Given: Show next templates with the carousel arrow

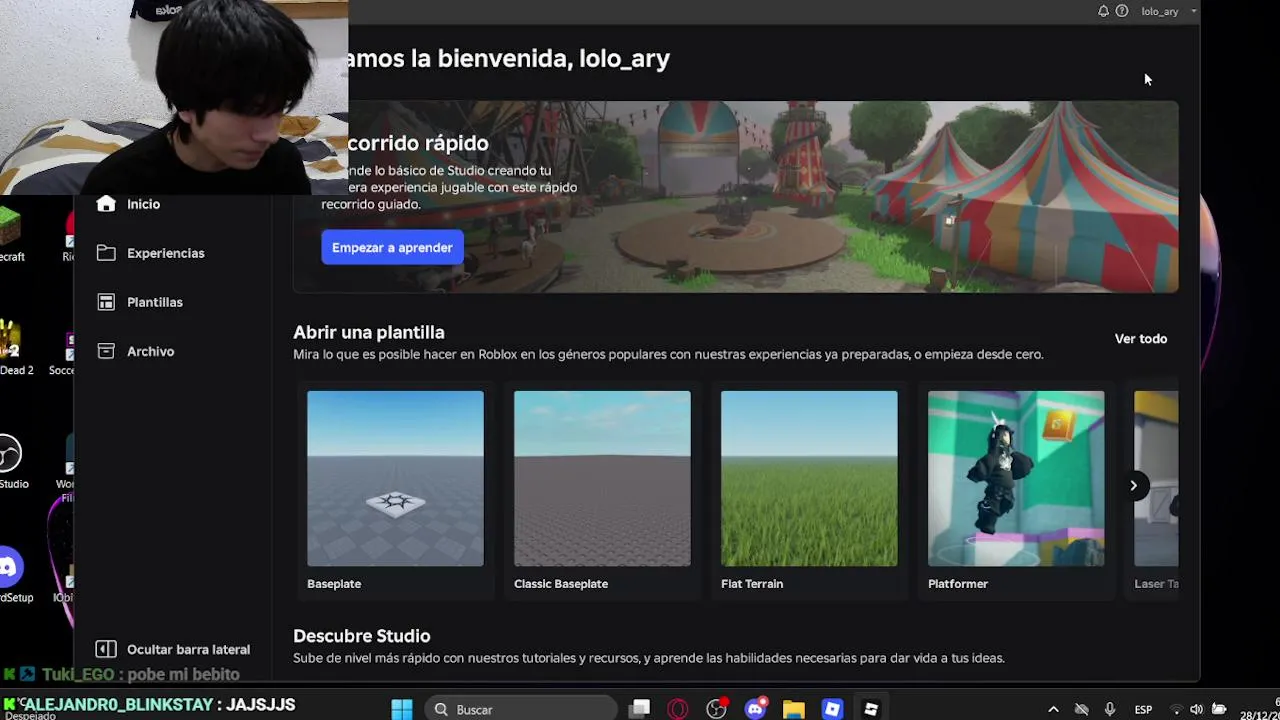Looking at the screenshot, I should (x=1133, y=485).
